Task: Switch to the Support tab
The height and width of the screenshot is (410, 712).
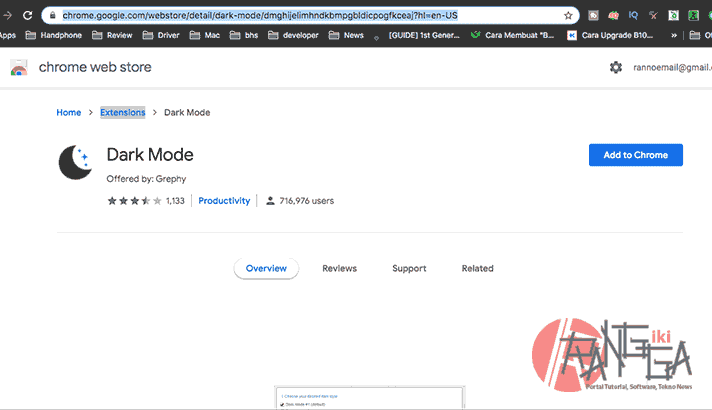Action: click(x=409, y=268)
